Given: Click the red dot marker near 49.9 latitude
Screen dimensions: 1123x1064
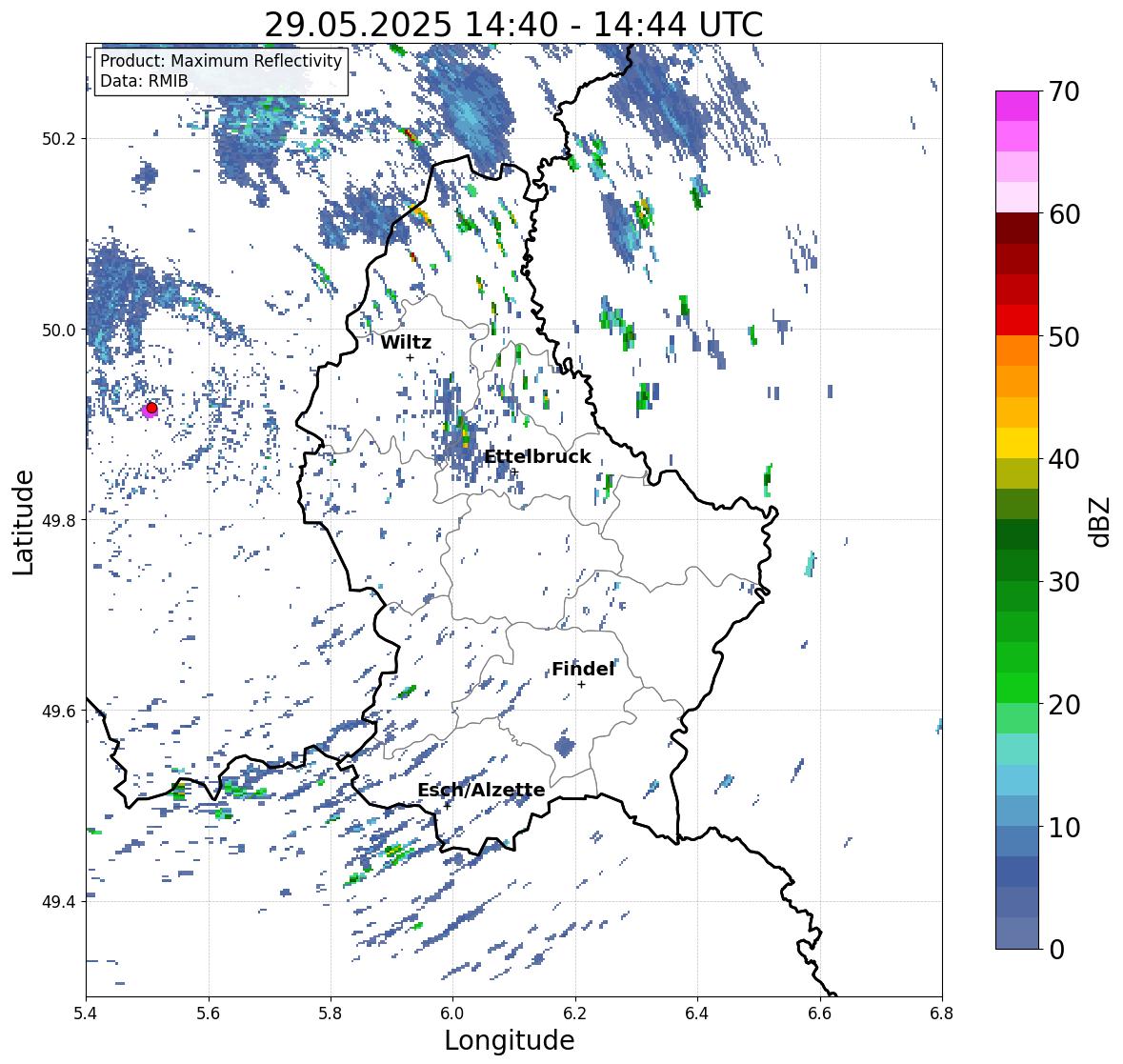Looking at the screenshot, I should (151, 408).
